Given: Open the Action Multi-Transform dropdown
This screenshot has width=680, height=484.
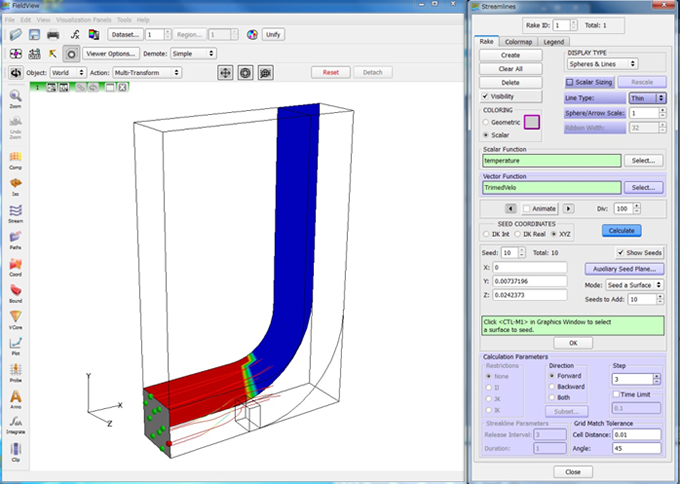Looking at the screenshot, I should click(147, 72).
